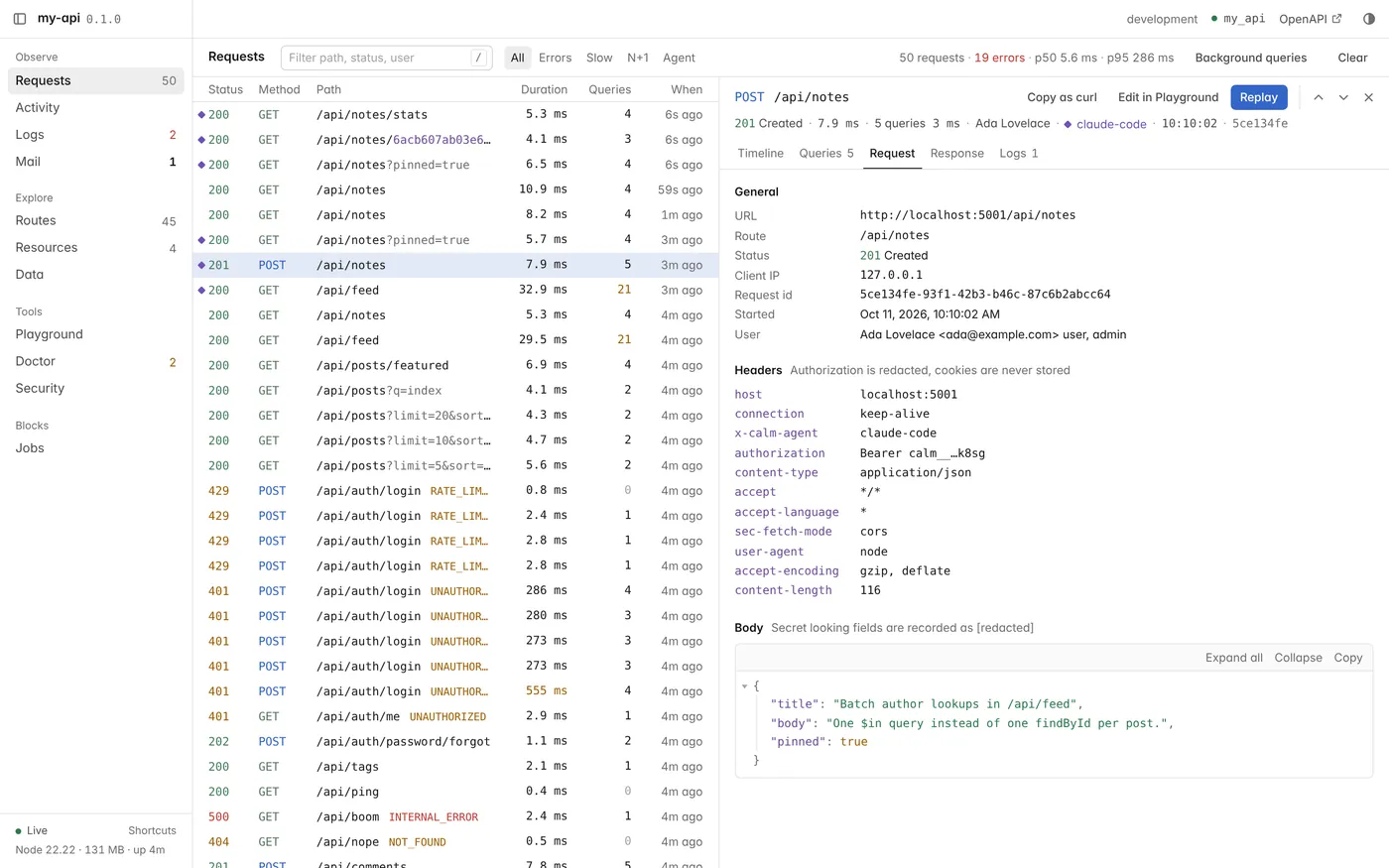Image resolution: width=1389 pixels, height=868 pixels.
Task: Collapse the JSON body disclosure triangle
Action: tap(744, 686)
